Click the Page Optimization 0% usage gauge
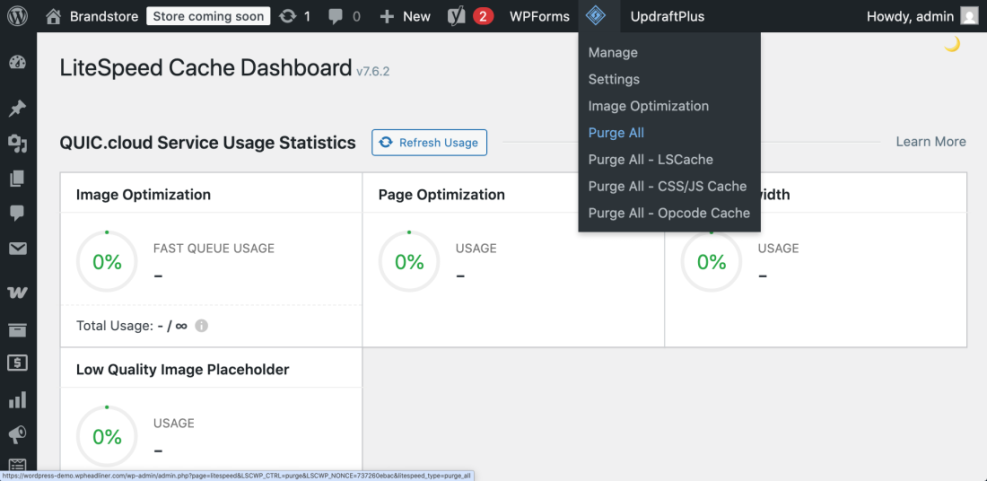The width and height of the screenshot is (987, 481). tap(409, 261)
